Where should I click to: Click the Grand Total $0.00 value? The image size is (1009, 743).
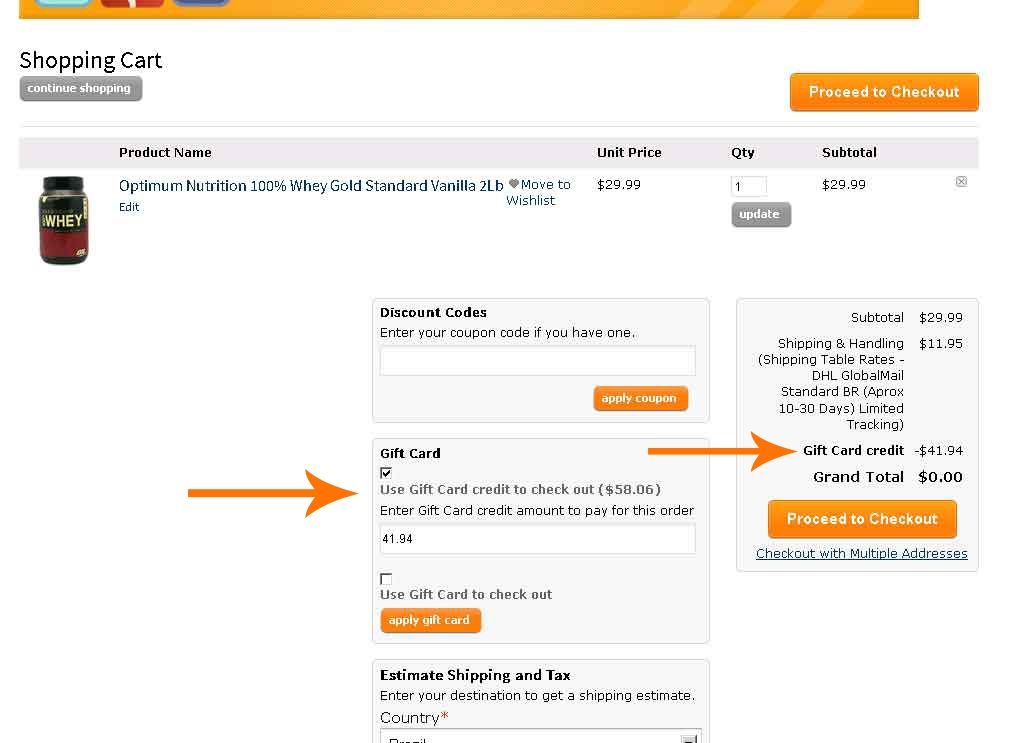[x=940, y=477]
